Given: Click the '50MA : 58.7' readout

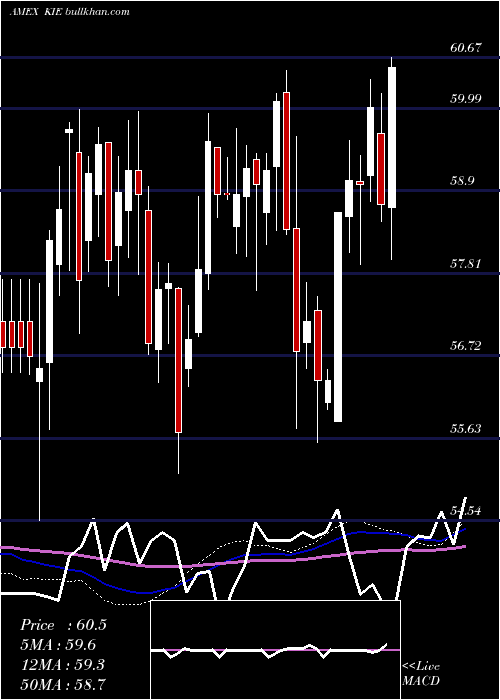Looking at the screenshot, I should pyautogui.click(x=63, y=684).
